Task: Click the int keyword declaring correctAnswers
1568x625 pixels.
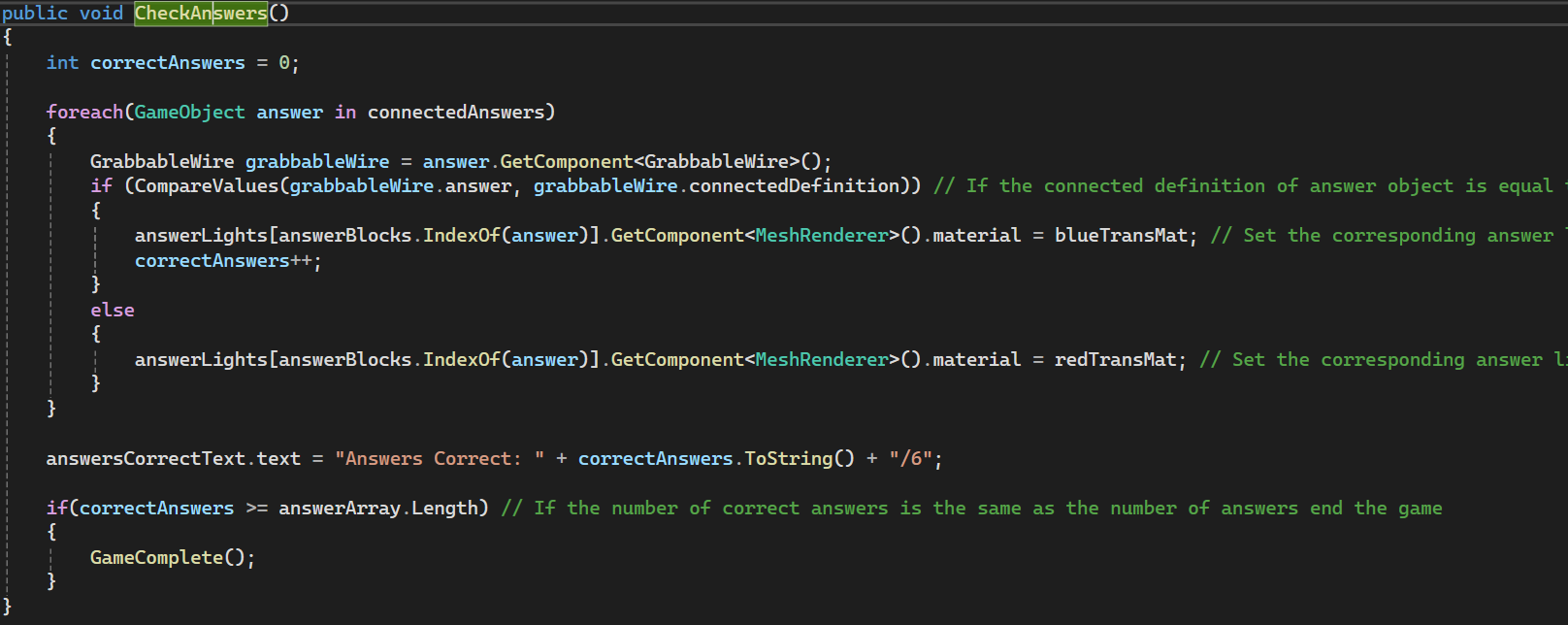Action: pos(62,63)
